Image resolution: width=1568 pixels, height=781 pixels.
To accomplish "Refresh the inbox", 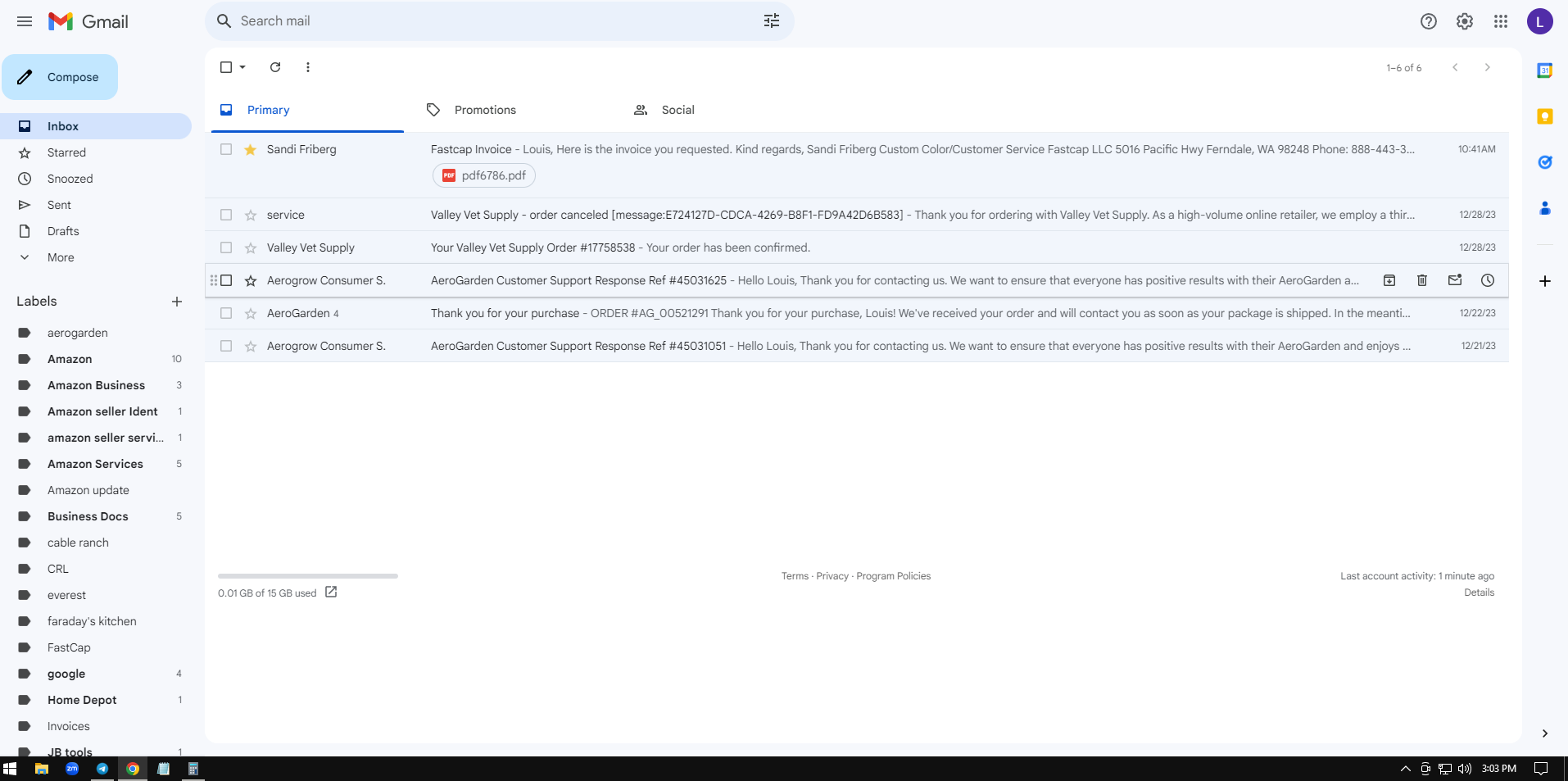I will coord(275,67).
